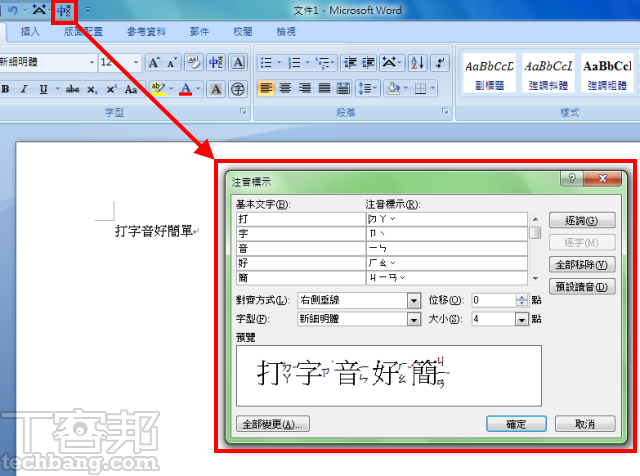Toggle Superscript formatting
Screen dimensions: 640x476
pos(111,89)
